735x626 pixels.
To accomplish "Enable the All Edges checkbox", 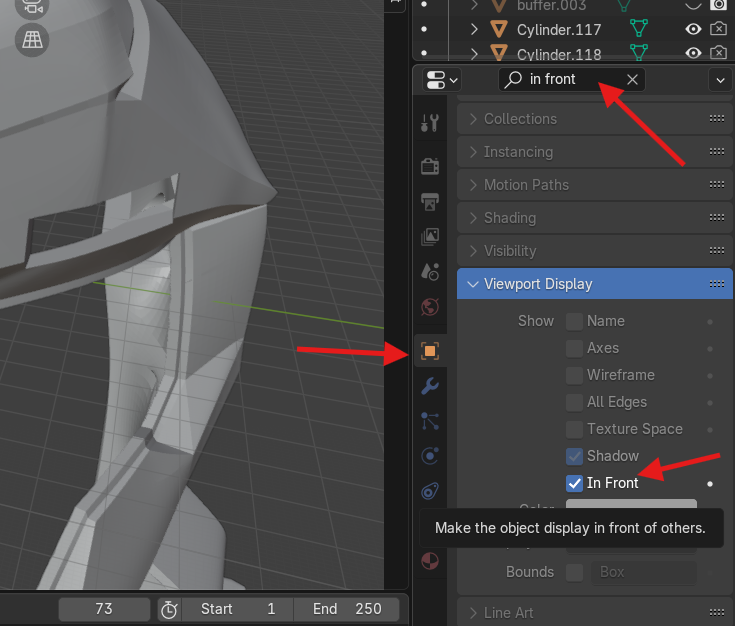I will click(x=574, y=402).
